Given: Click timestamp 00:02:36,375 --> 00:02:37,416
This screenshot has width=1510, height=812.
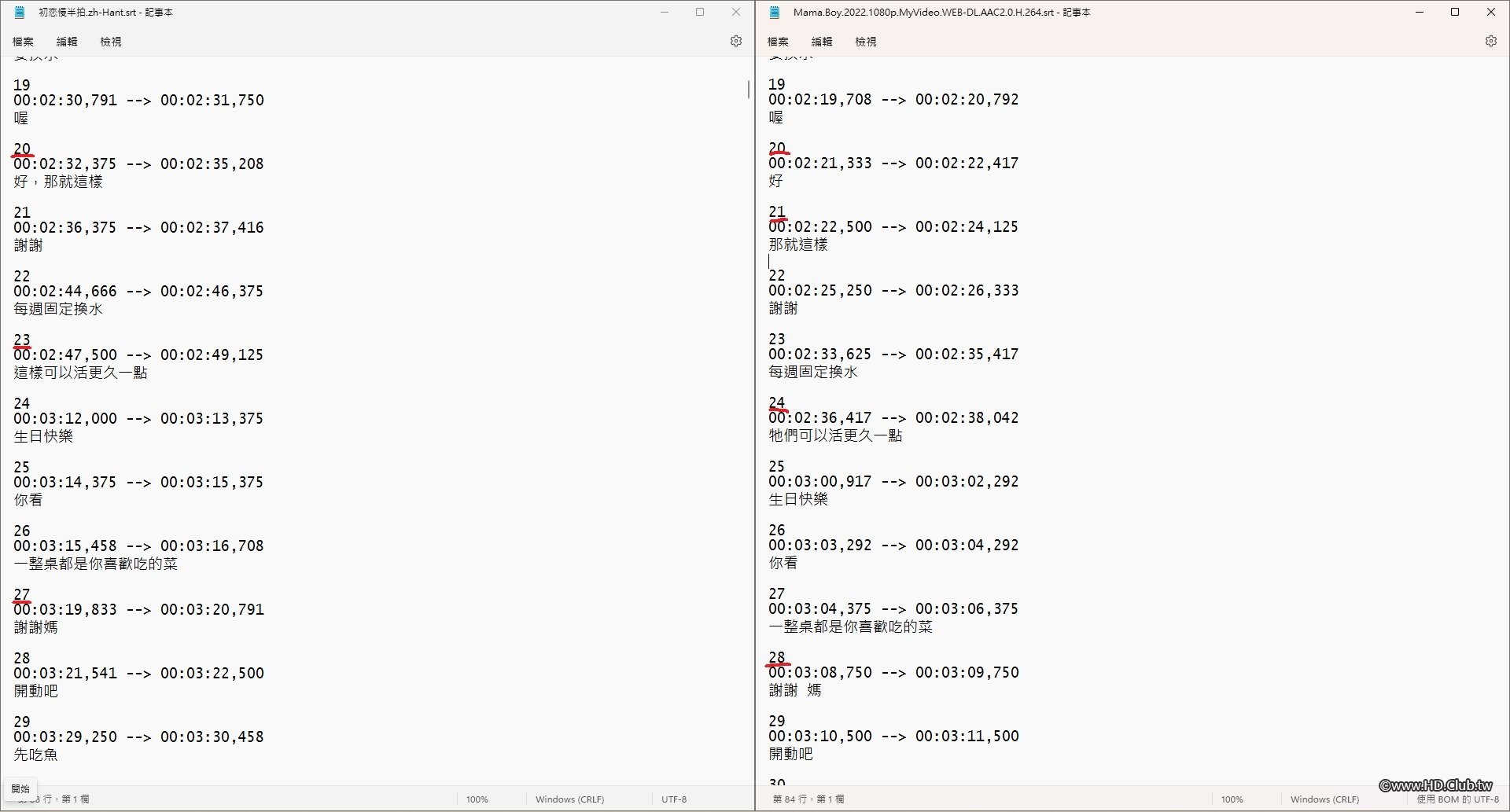Looking at the screenshot, I should point(138,228).
